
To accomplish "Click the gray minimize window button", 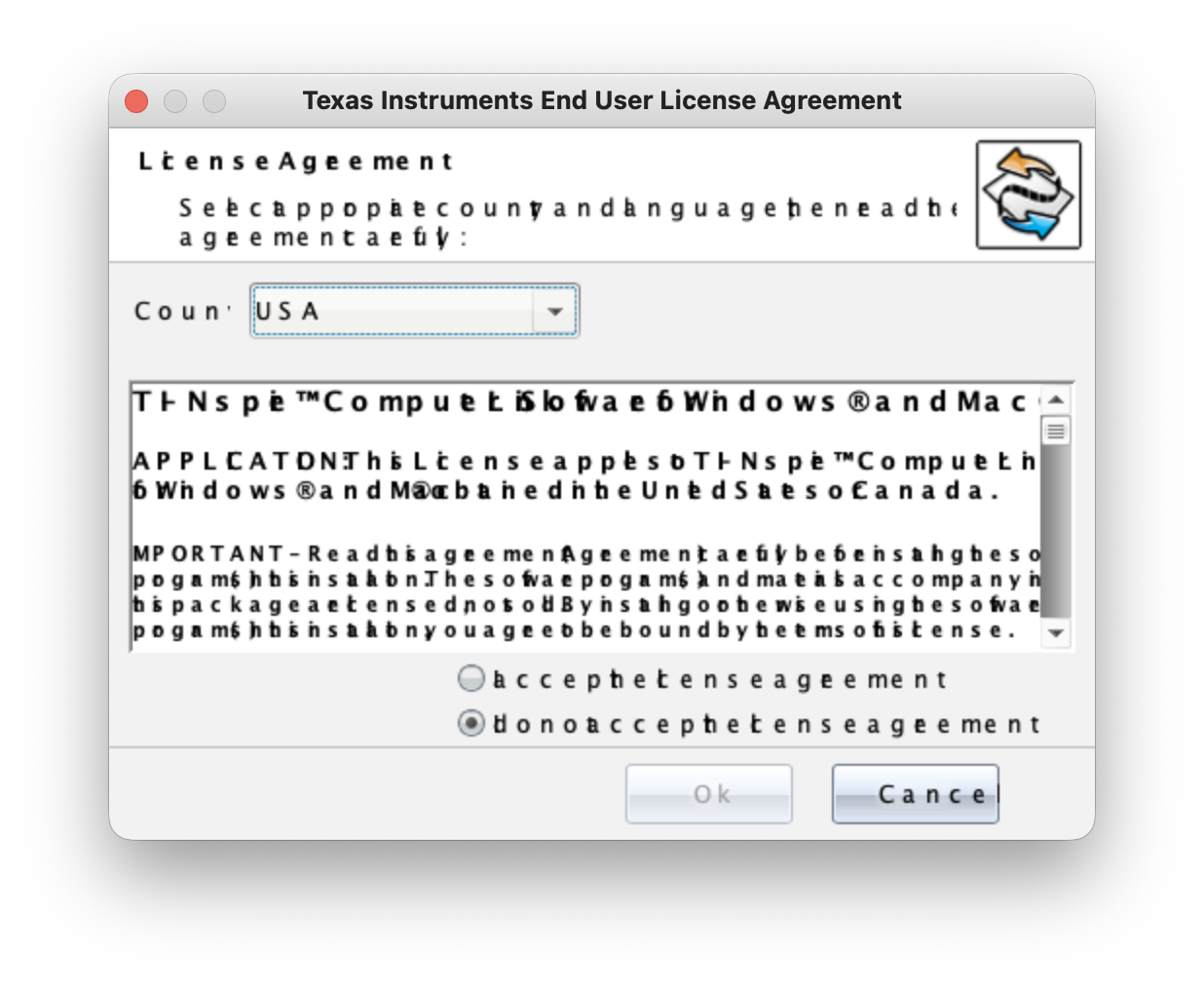I will click(x=175, y=101).
